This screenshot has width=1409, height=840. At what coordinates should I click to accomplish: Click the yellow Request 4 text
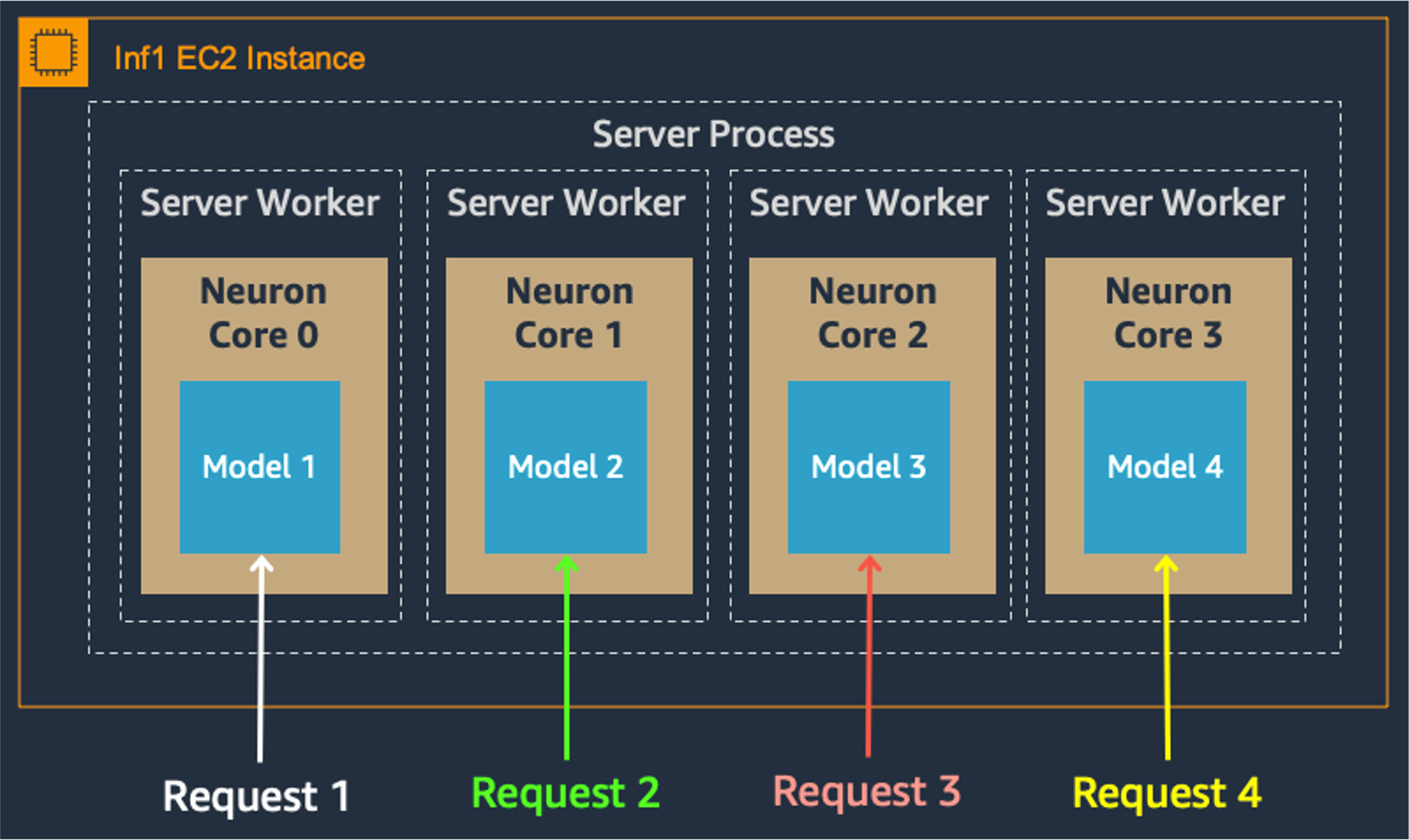point(1167,793)
